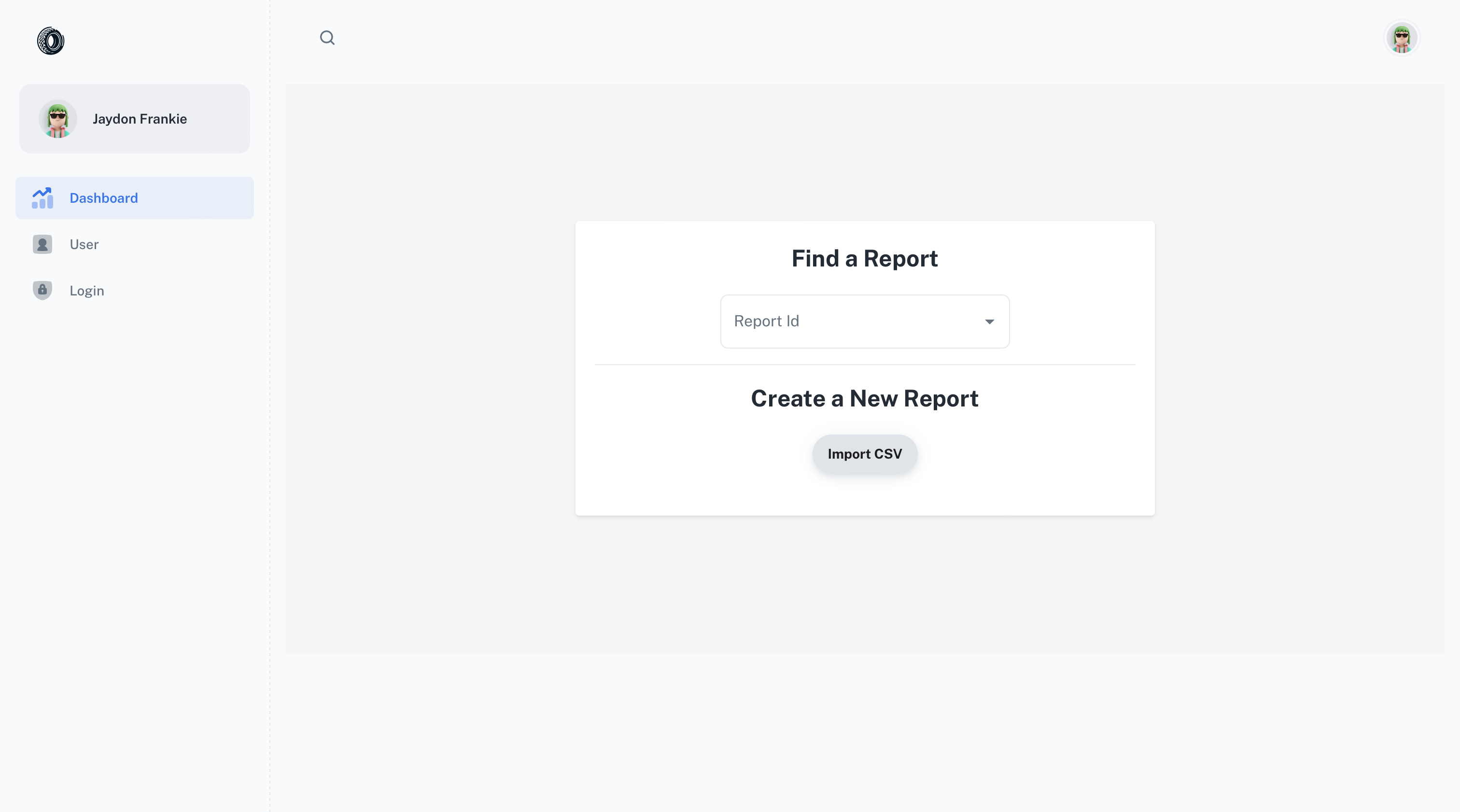This screenshot has width=1460, height=812.
Task: Select the Dashboard menu item
Action: coord(104,198)
